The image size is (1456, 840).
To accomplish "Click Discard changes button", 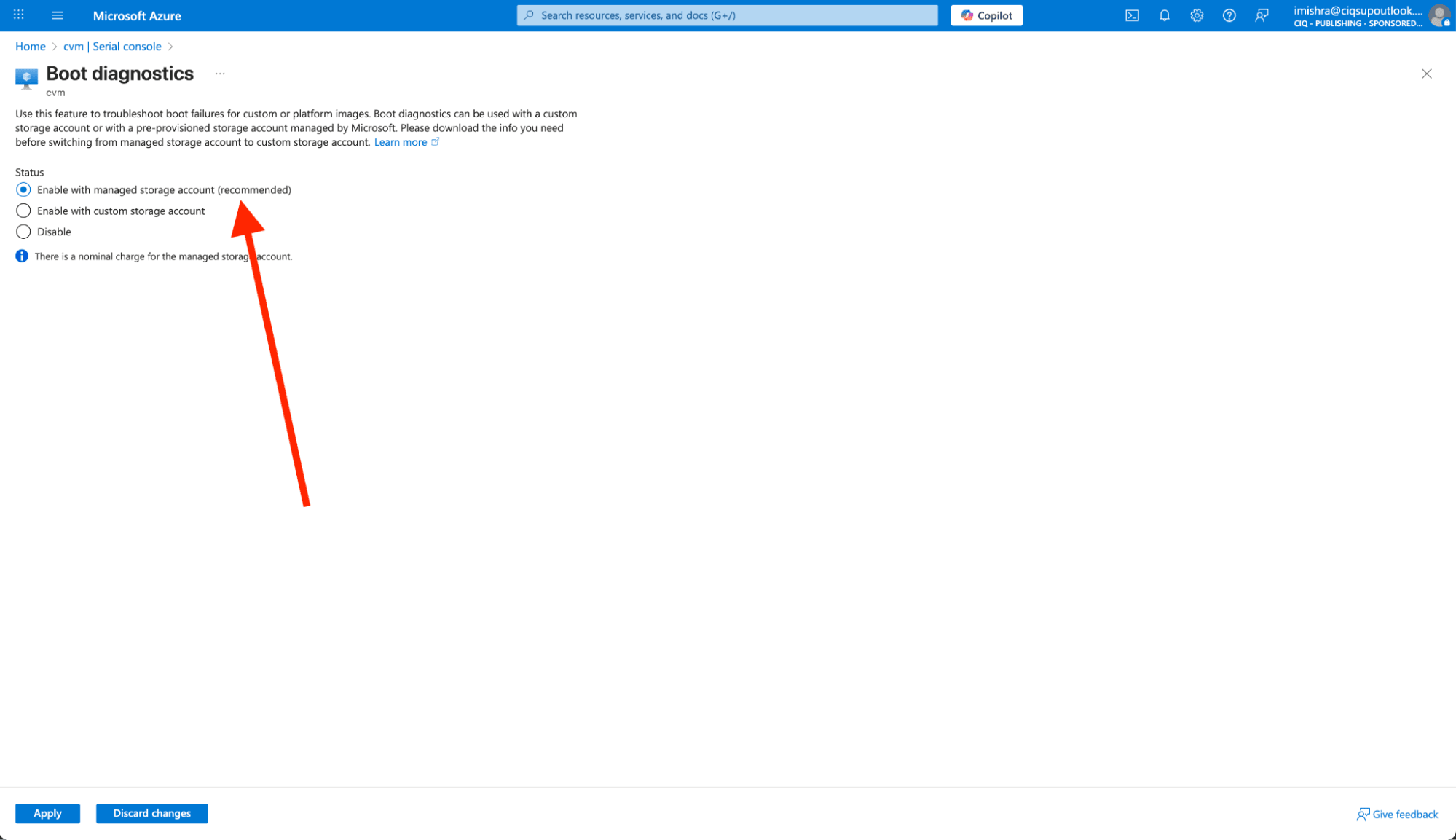I will [151, 813].
